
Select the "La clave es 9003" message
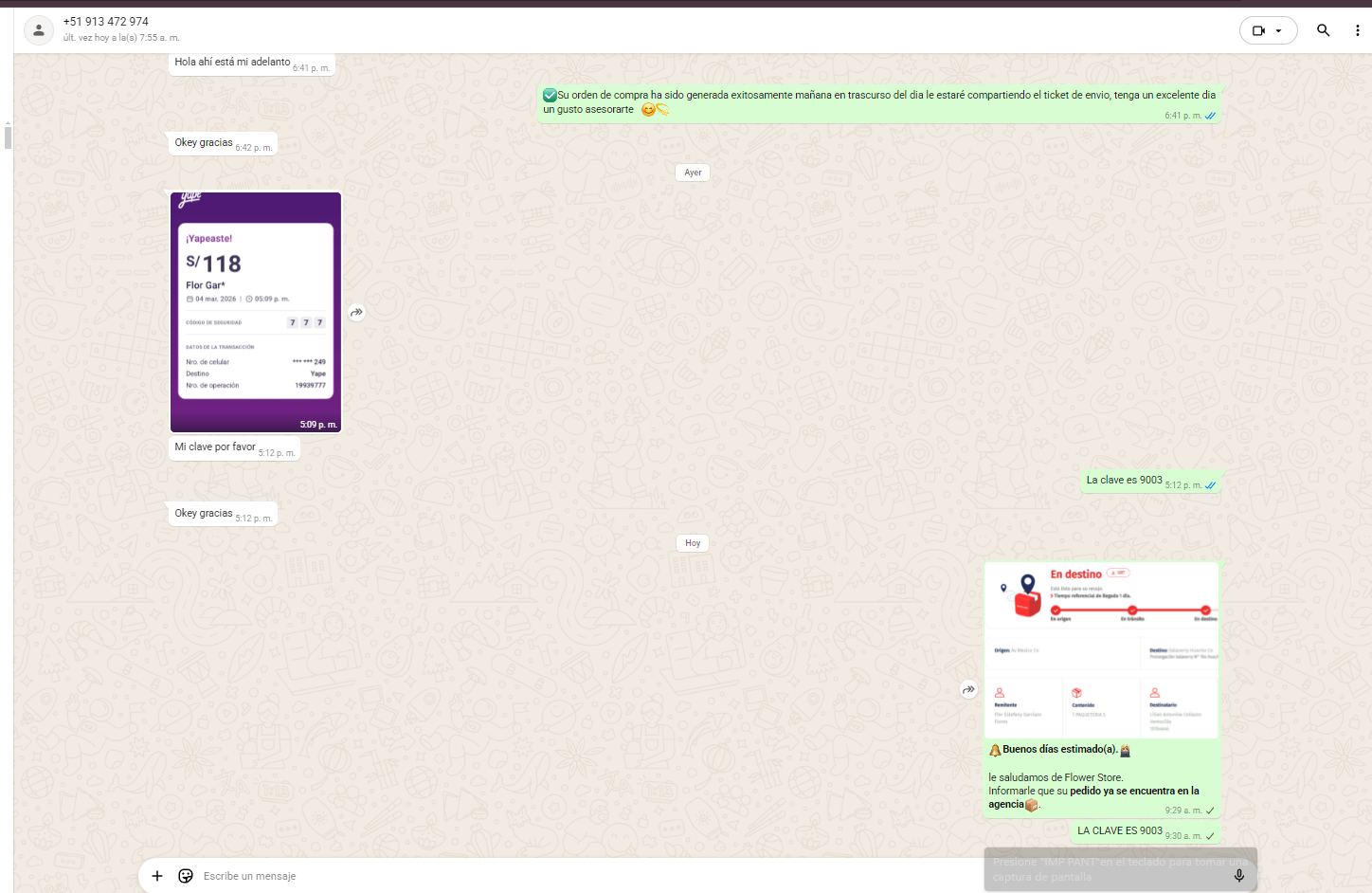(x=1124, y=481)
